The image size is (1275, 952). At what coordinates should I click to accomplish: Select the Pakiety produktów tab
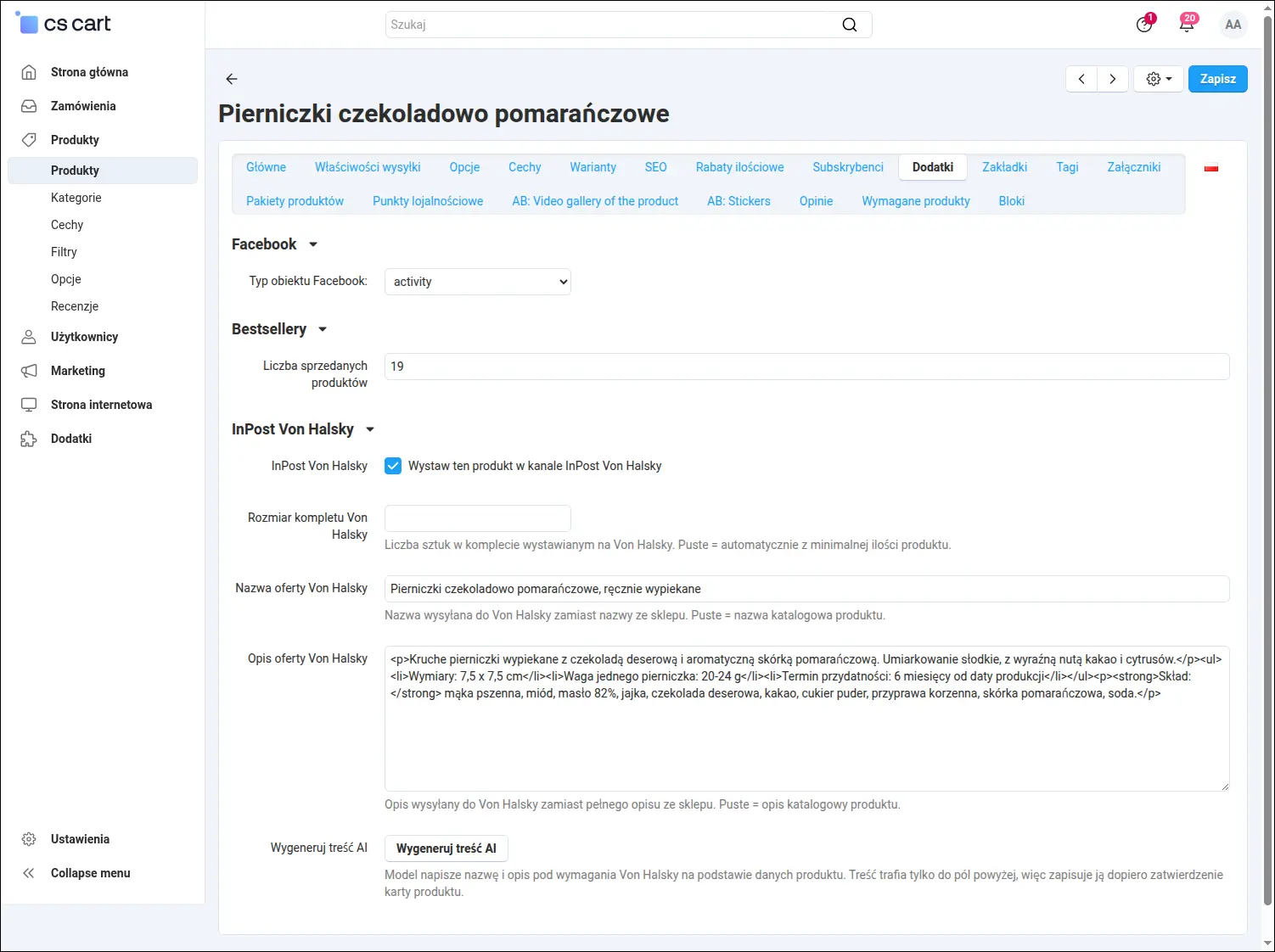pyautogui.click(x=295, y=201)
